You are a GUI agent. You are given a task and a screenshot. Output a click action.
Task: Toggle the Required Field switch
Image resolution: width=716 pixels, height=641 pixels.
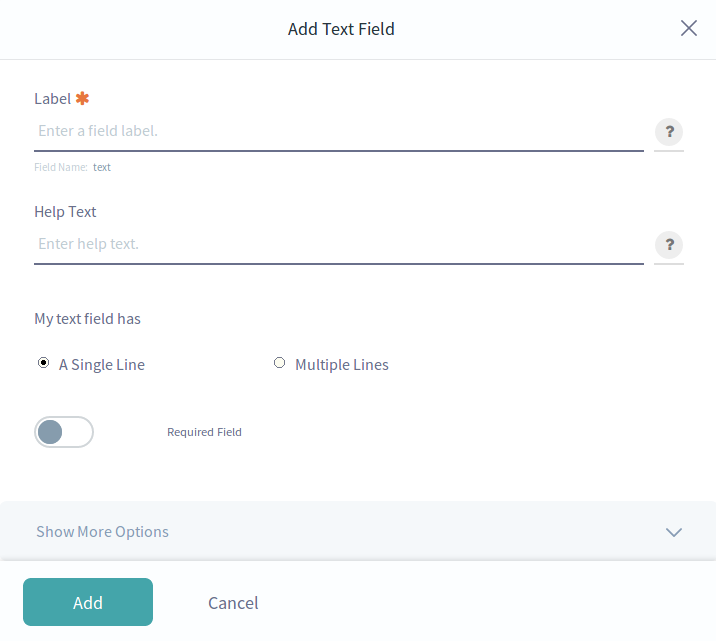click(64, 432)
